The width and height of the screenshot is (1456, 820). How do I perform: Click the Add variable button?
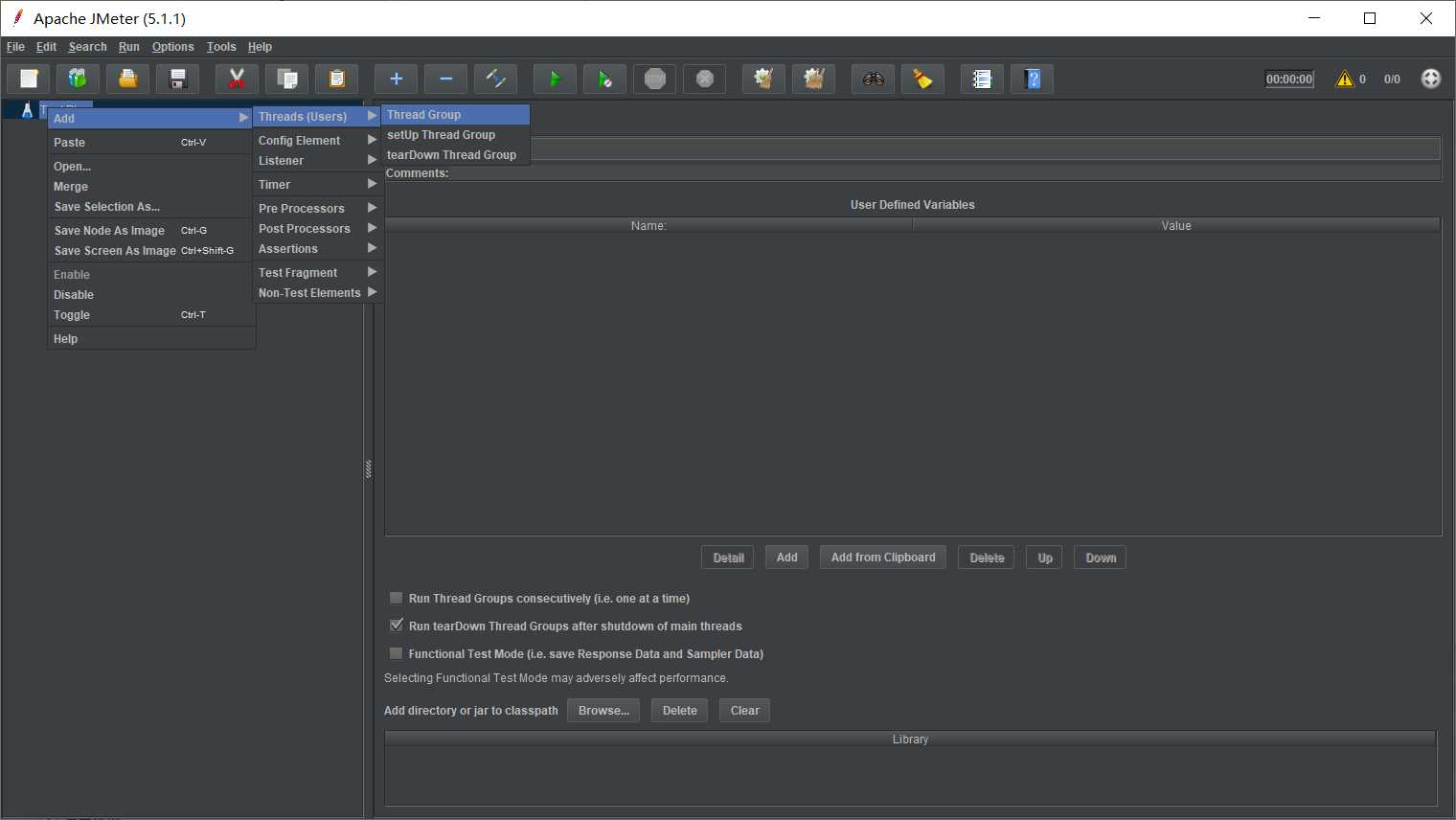(x=787, y=558)
